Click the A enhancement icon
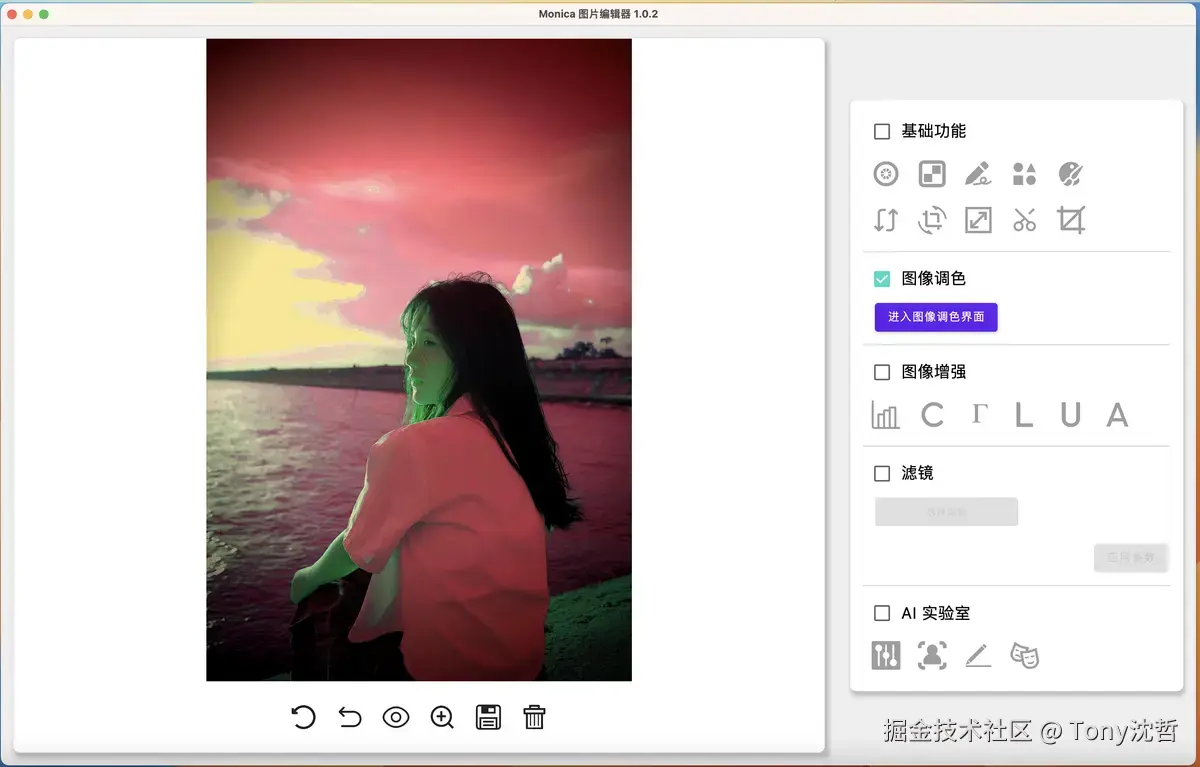This screenshot has width=1200, height=767. [1117, 415]
